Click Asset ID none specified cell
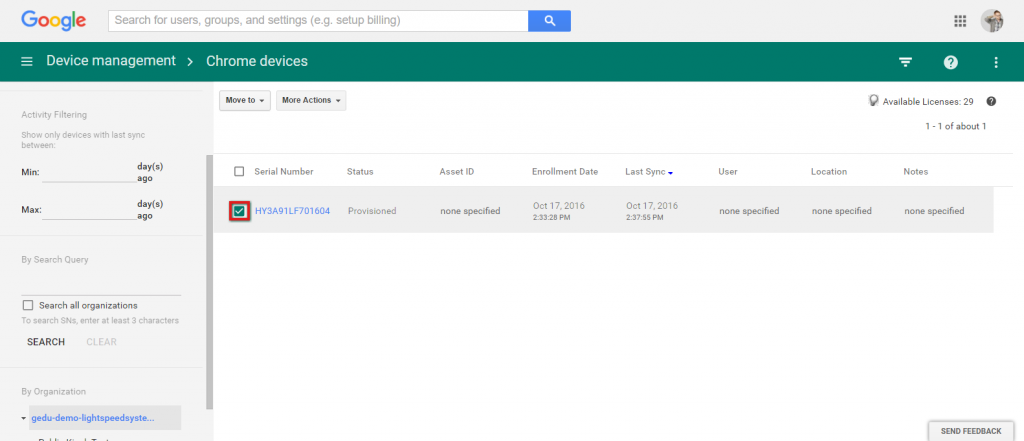1024x441 pixels. point(470,211)
